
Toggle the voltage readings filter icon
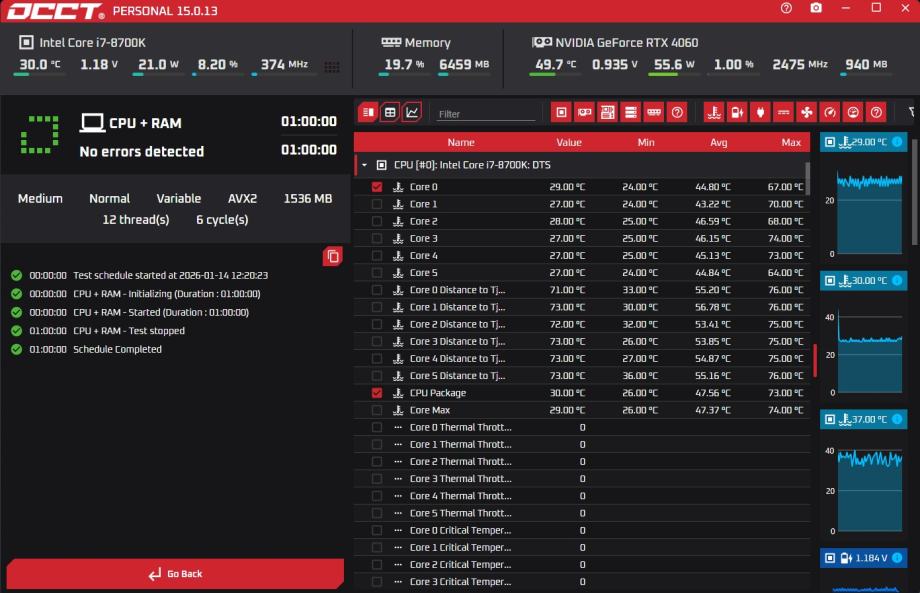coord(737,112)
